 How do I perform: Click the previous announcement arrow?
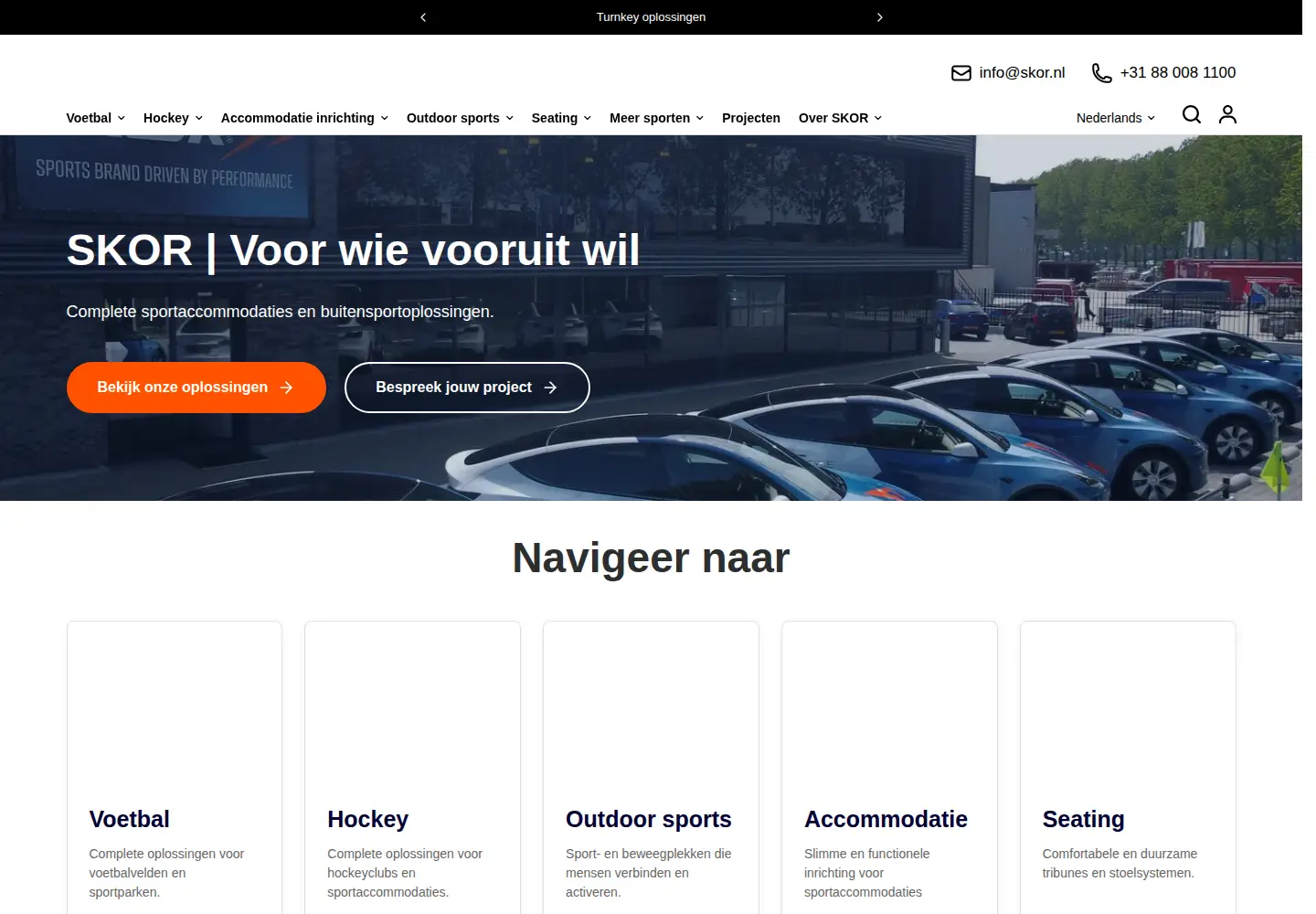[x=423, y=17]
